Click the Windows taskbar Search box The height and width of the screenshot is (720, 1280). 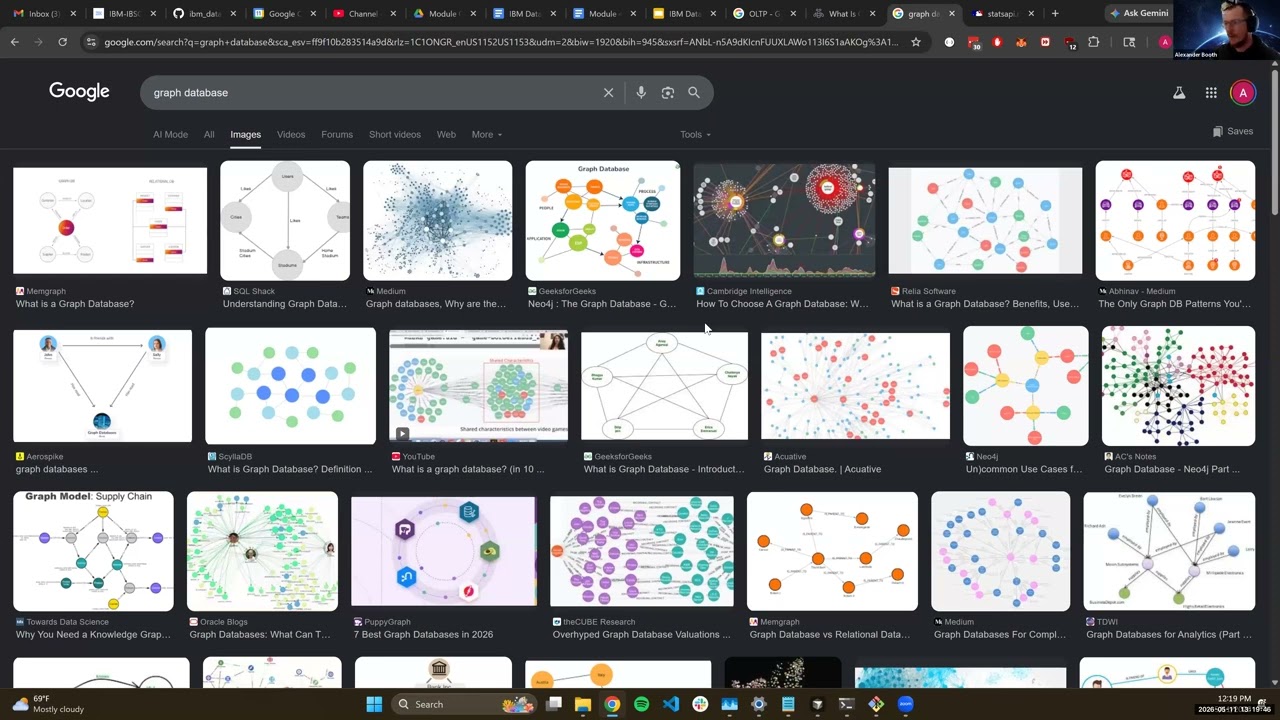tap(462, 704)
